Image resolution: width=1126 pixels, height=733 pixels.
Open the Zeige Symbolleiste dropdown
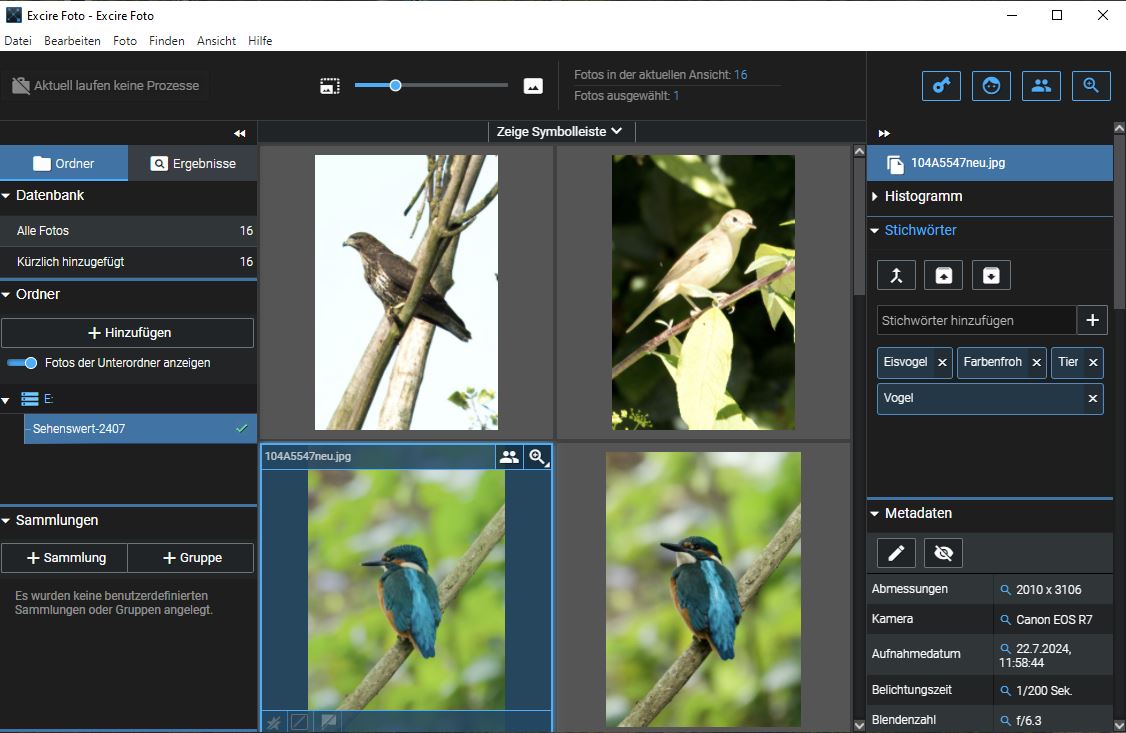[x=559, y=131]
